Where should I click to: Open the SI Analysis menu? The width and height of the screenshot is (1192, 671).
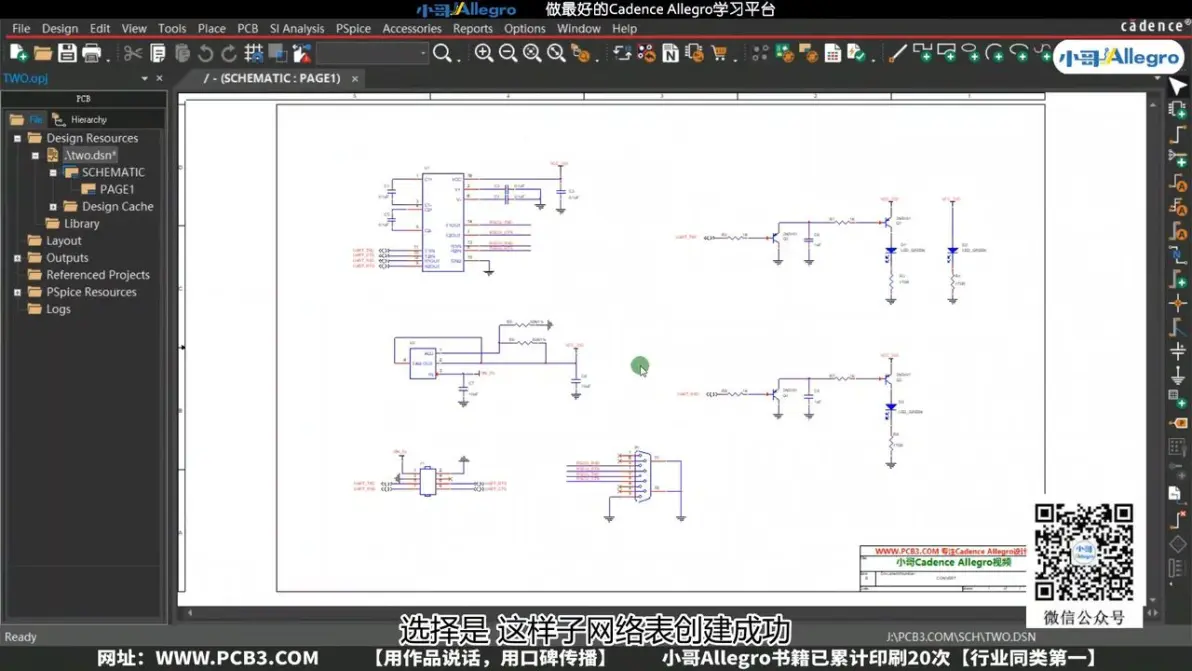pyautogui.click(x=296, y=28)
